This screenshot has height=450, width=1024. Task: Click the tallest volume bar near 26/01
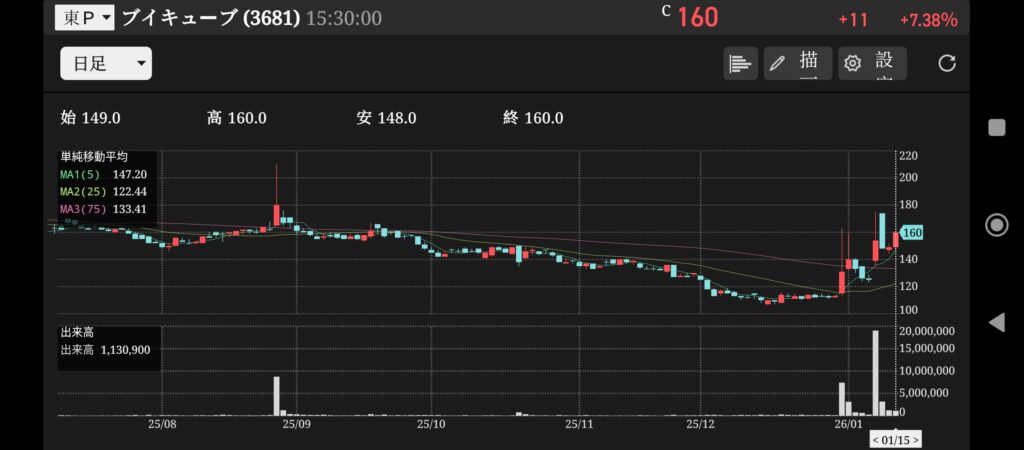pyautogui.click(x=875, y=372)
